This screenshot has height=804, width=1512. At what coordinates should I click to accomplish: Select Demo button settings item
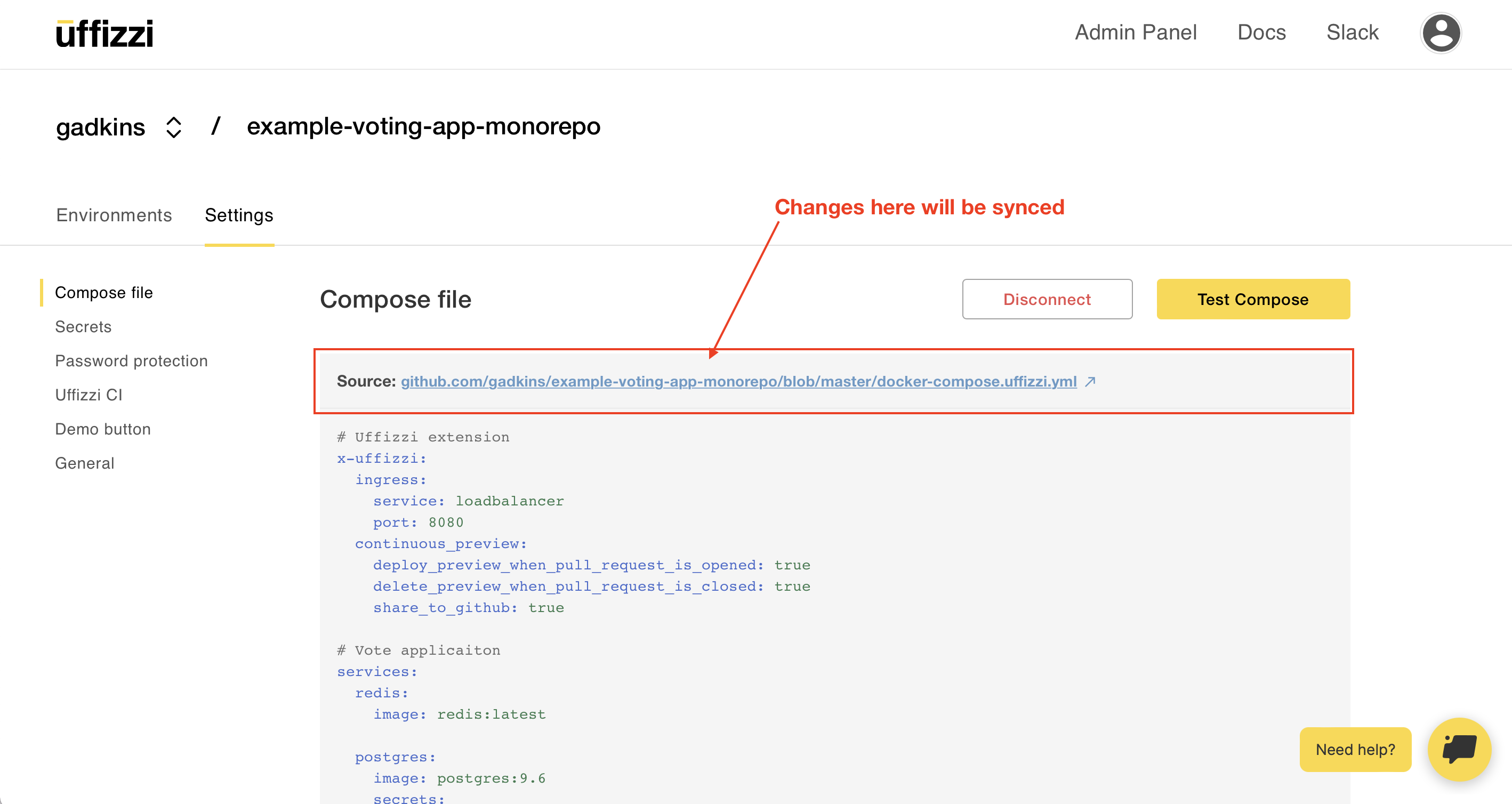(x=103, y=429)
